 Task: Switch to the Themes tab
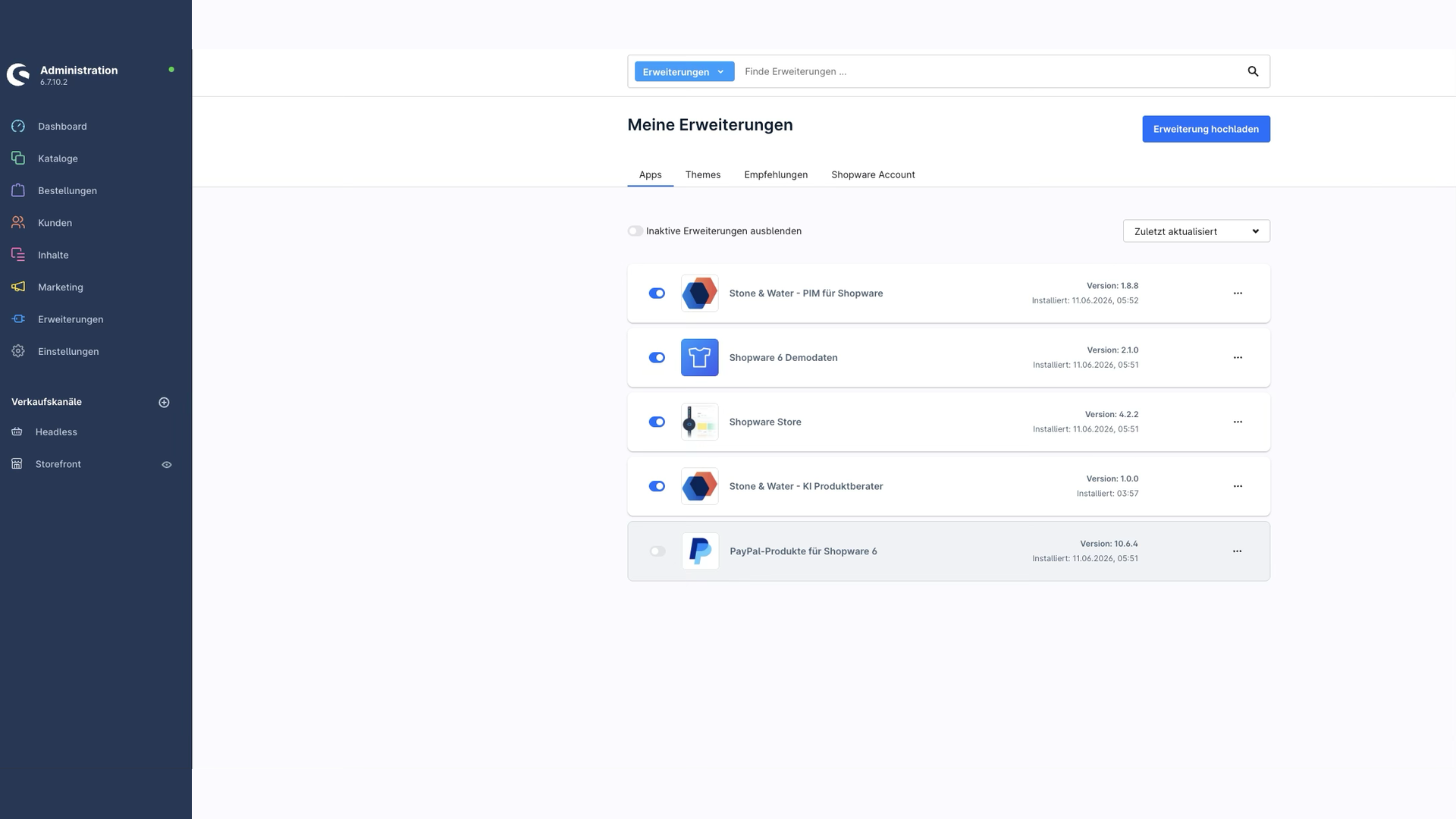coord(702,174)
